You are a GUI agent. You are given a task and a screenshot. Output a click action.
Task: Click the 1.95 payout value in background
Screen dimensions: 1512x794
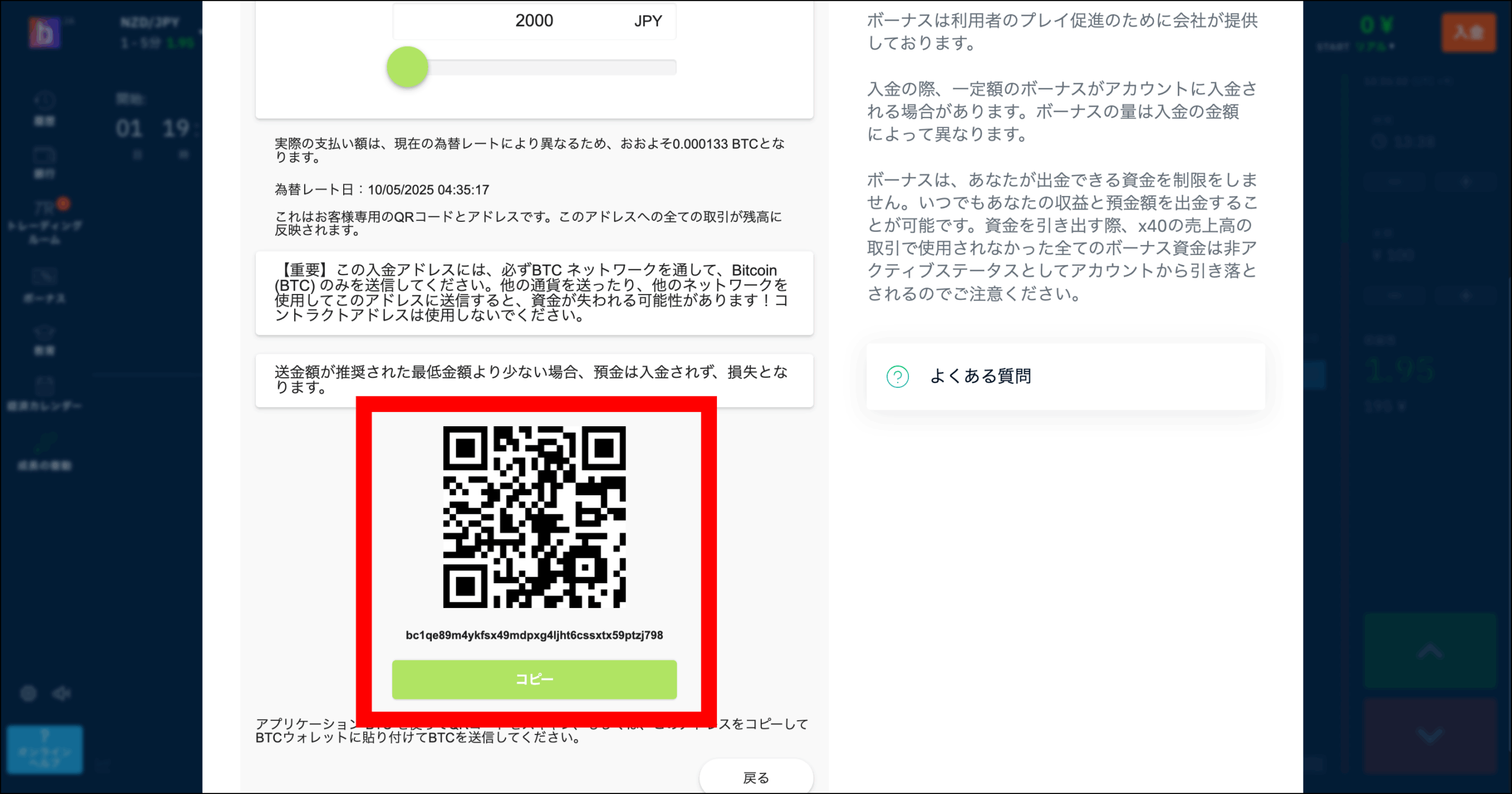click(x=1399, y=371)
